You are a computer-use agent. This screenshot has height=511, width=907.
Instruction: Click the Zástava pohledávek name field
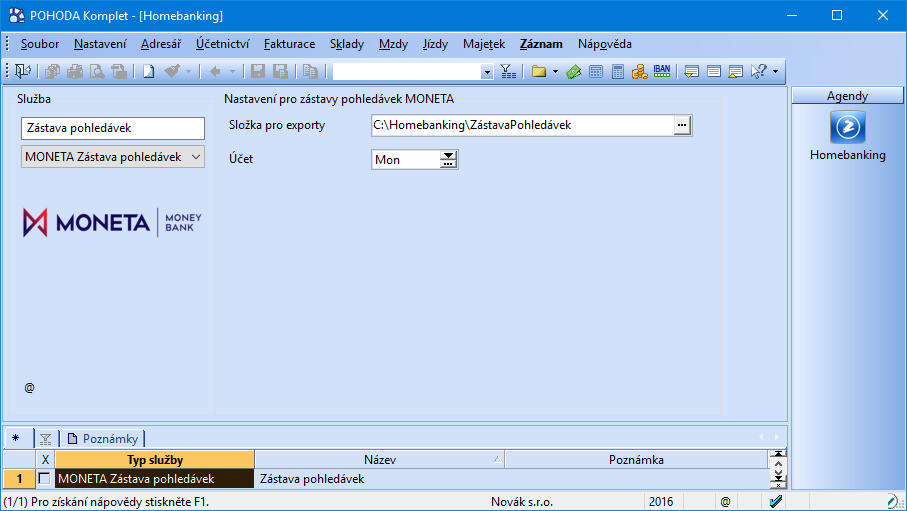112,128
